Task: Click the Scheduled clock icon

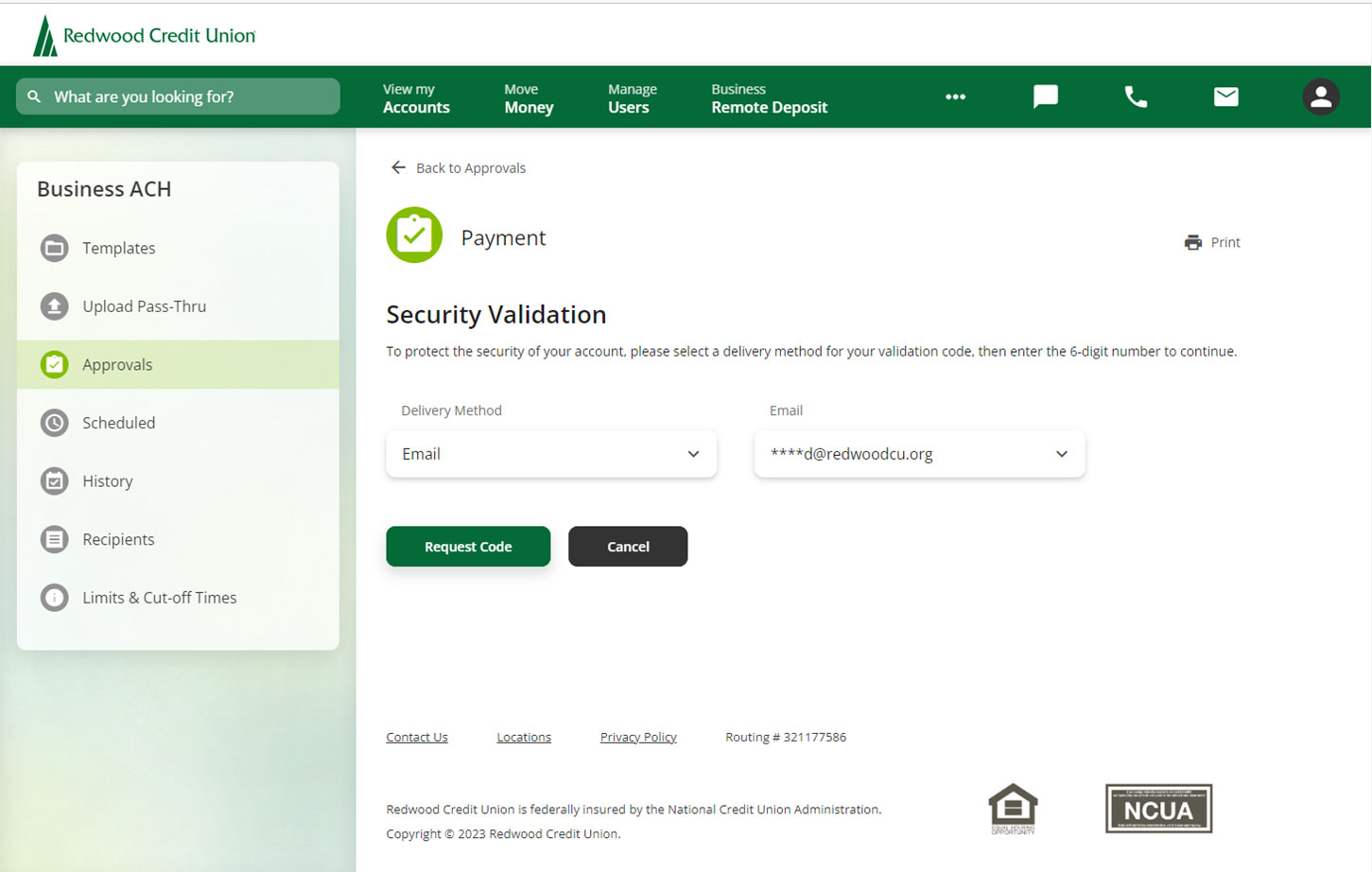Action: click(55, 423)
